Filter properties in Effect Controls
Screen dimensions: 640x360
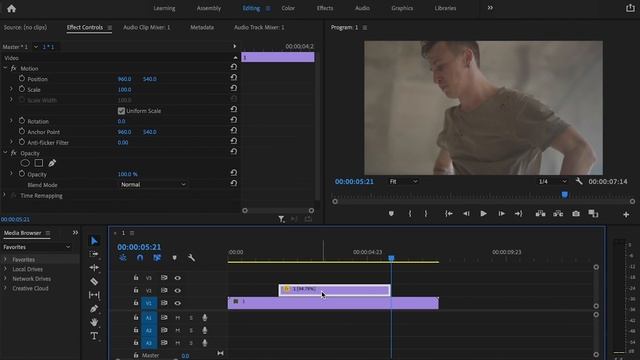tap(281, 219)
